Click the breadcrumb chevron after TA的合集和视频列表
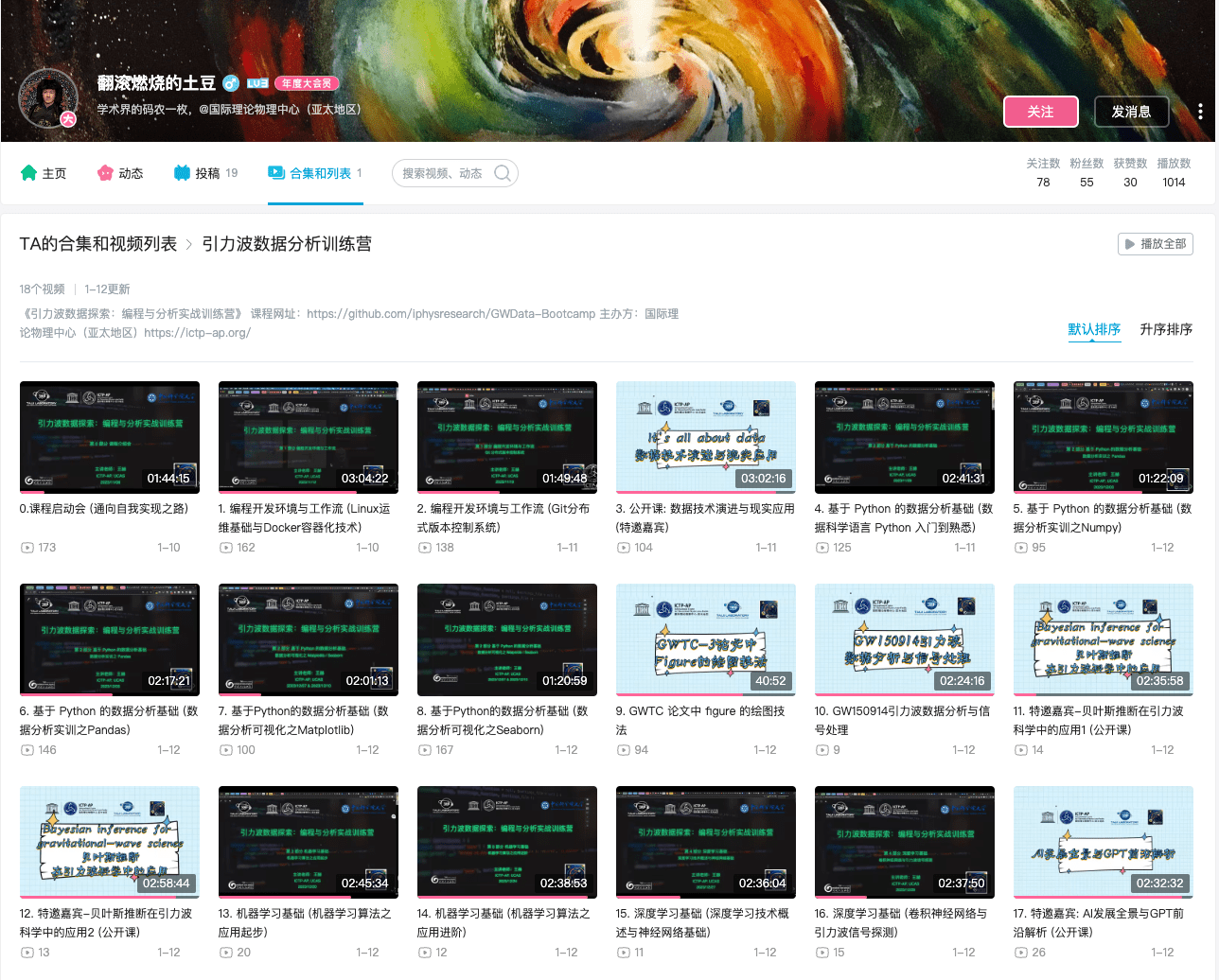The width and height of the screenshot is (1219, 980). pos(189,244)
